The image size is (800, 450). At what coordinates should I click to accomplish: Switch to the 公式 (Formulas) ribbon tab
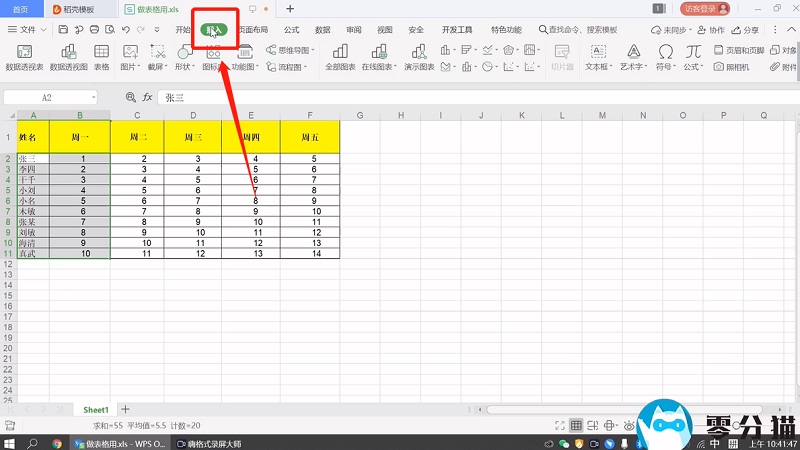pyautogui.click(x=292, y=30)
